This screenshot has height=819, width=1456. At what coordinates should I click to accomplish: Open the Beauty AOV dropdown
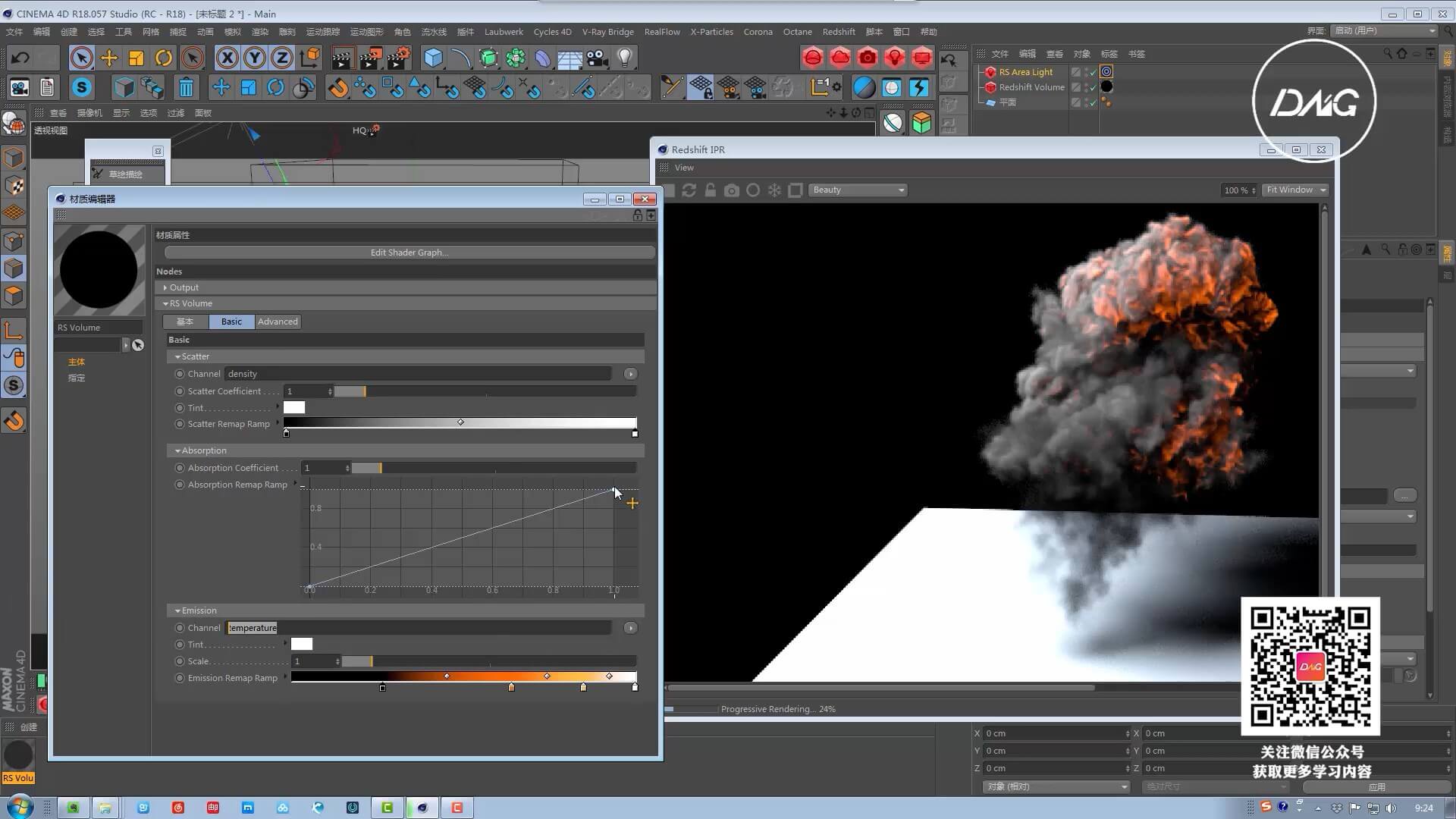click(858, 190)
